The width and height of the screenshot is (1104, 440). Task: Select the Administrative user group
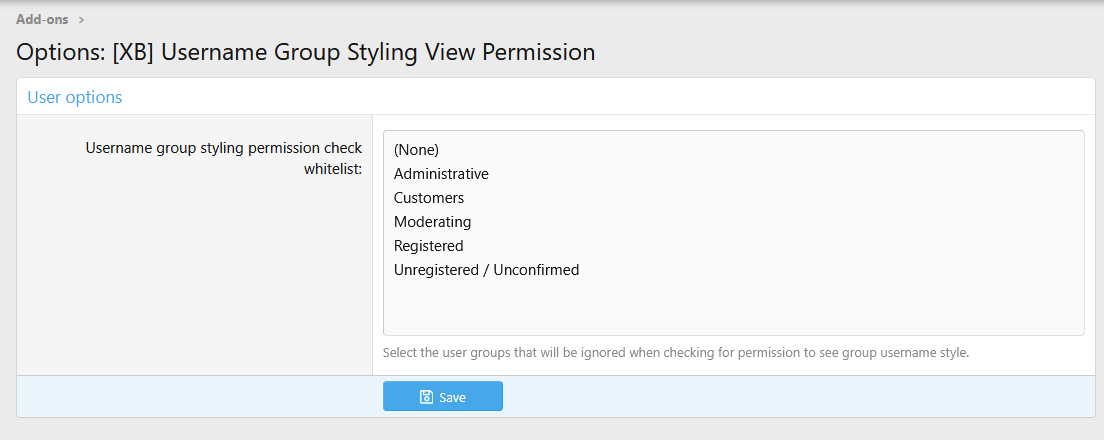441,174
